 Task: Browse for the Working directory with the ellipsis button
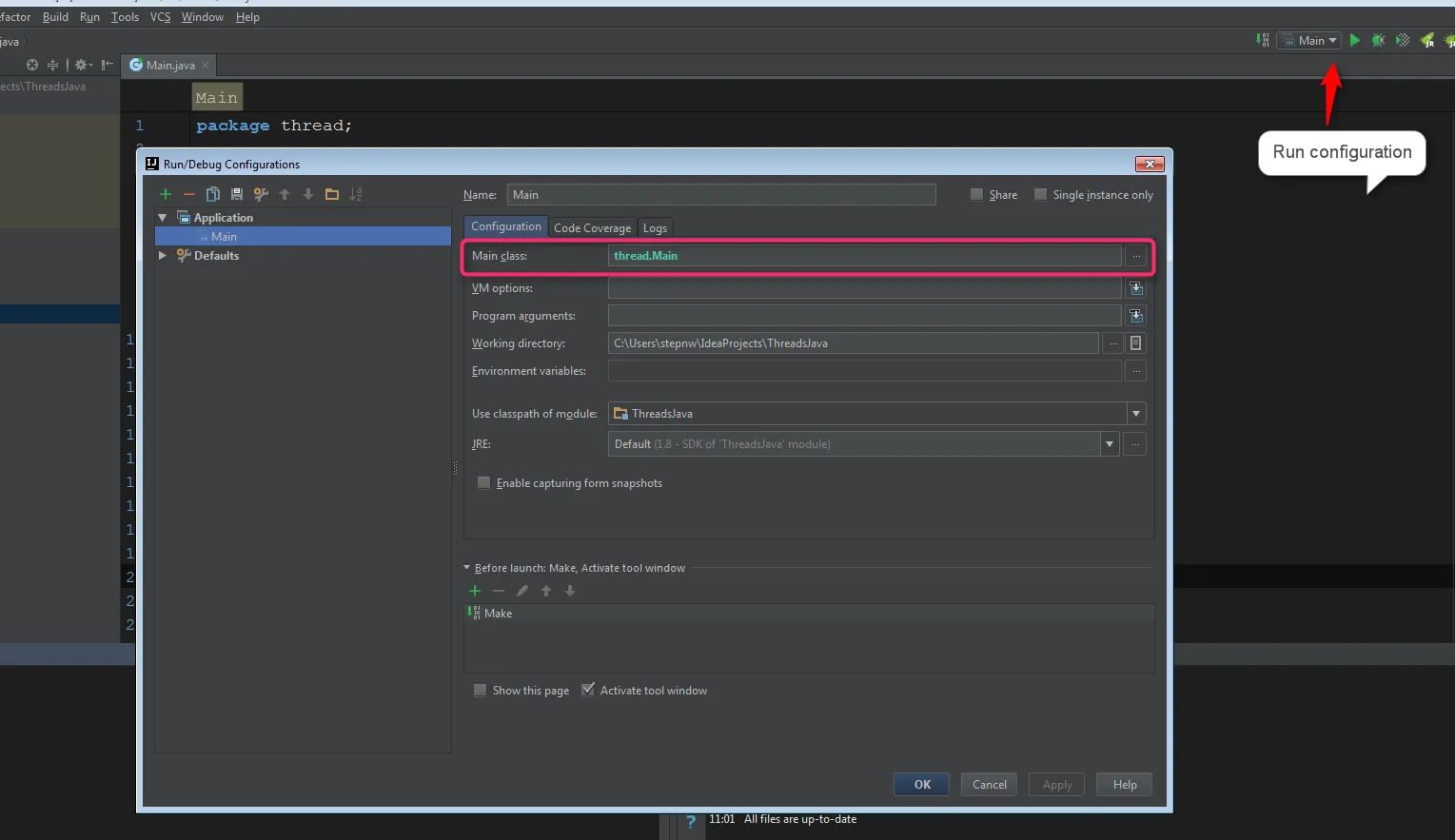[1112, 343]
